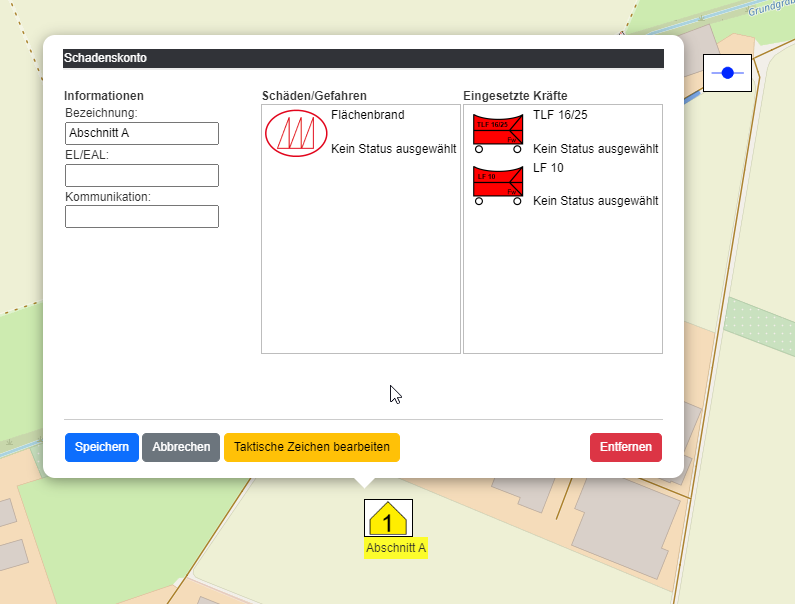Select the TLF 16/25 name label
This screenshot has height=604, width=795.
click(560, 115)
